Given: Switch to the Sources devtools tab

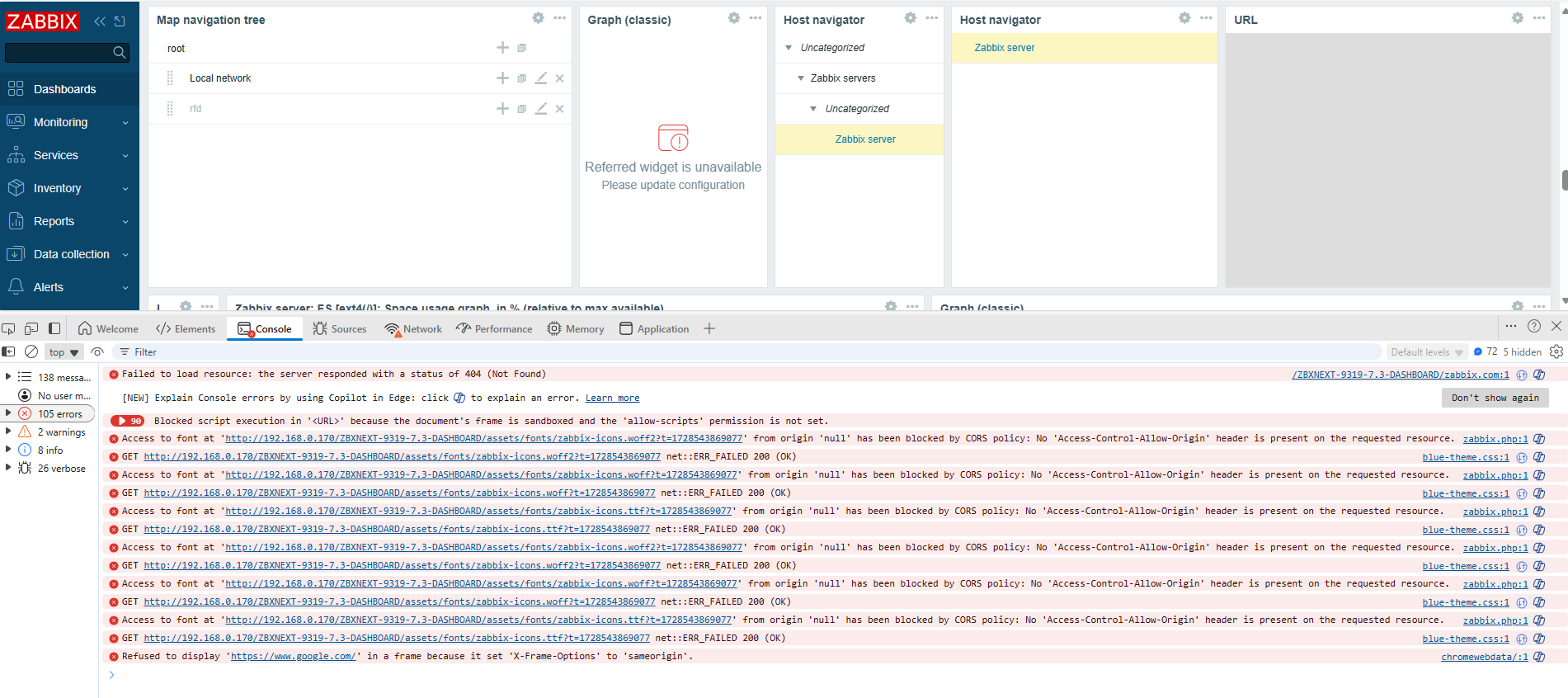Looking at the screenshot, I should click(x=339, y=328).
